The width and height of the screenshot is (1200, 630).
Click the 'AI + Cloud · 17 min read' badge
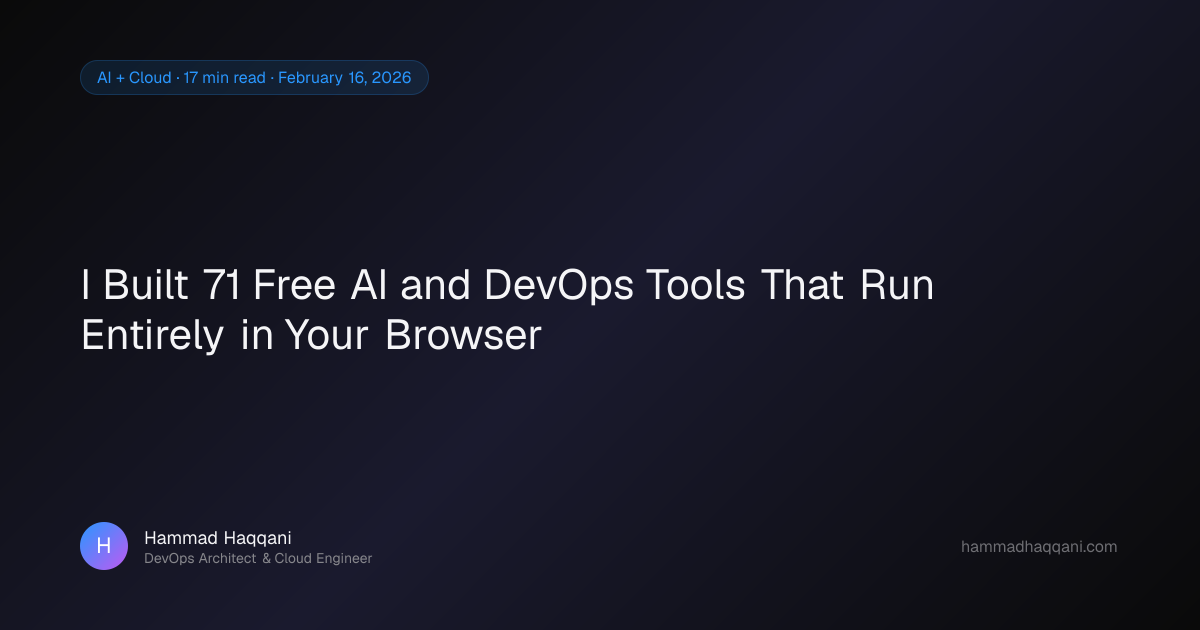coord(254,78)
